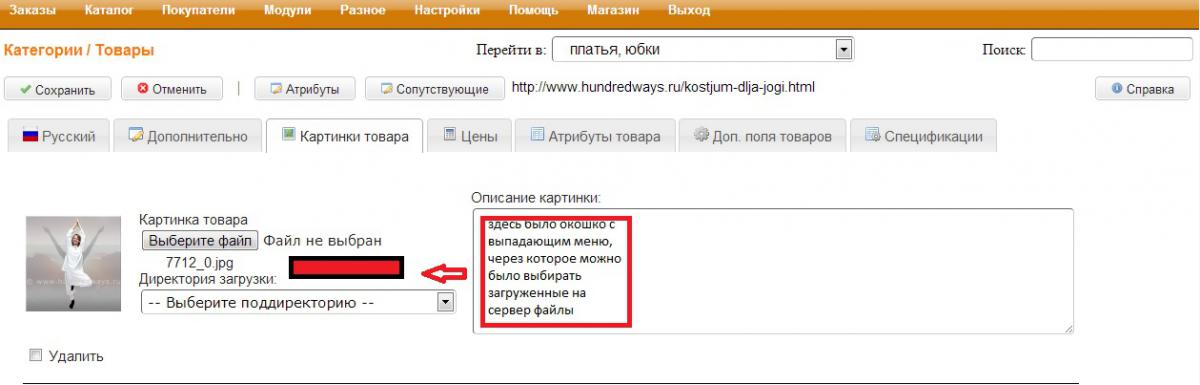Click the gear icon on Доп. поля товаров tab

pos(702,135)
